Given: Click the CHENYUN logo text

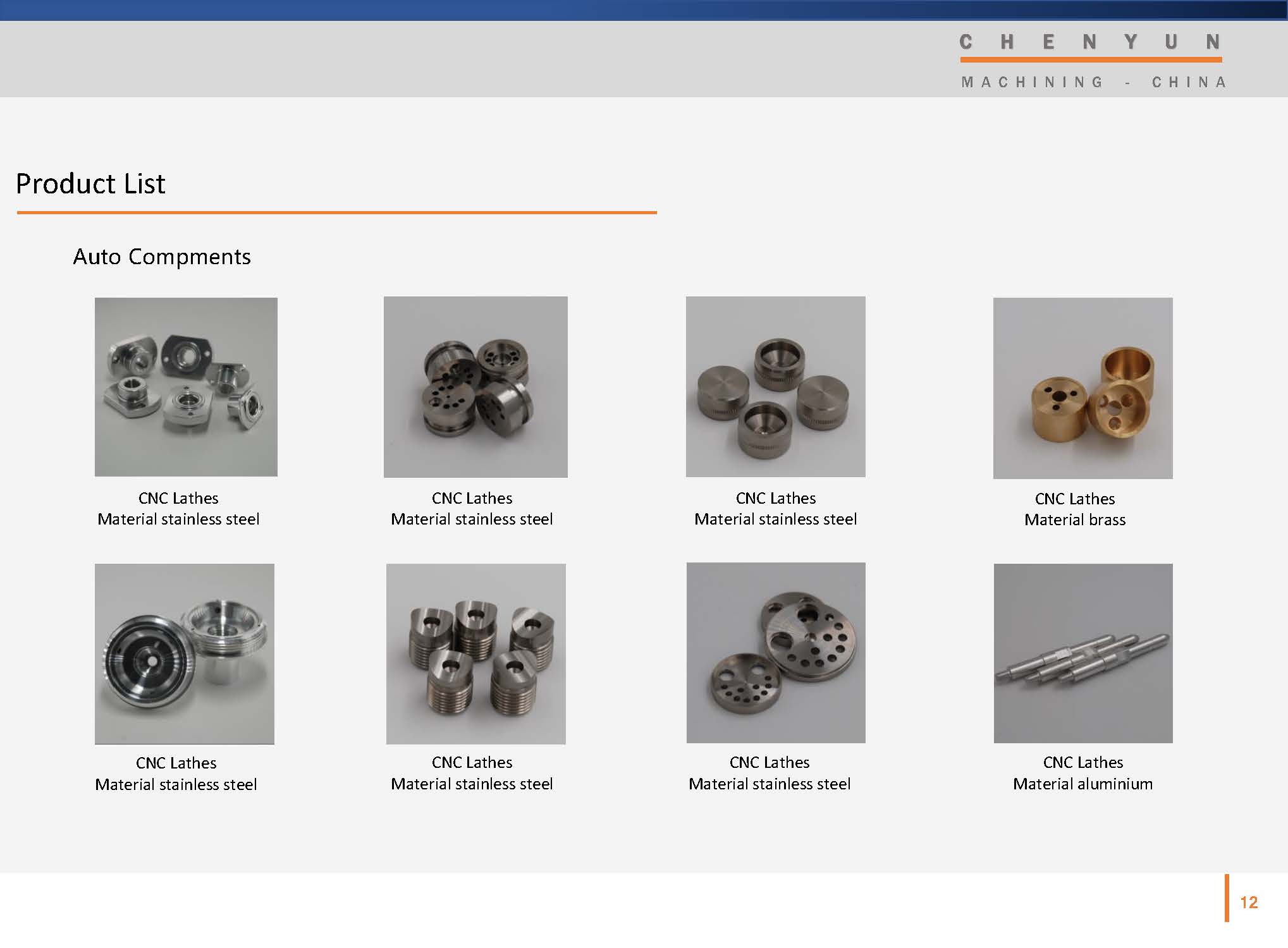Looking at the screenshot, I should 1090,42.
